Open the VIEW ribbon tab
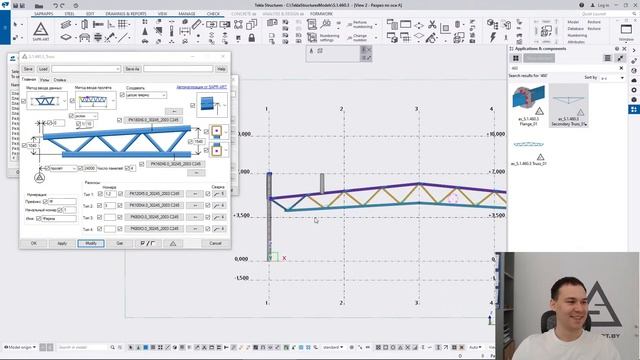The image size is (640, 360). (x=162, y=14)
